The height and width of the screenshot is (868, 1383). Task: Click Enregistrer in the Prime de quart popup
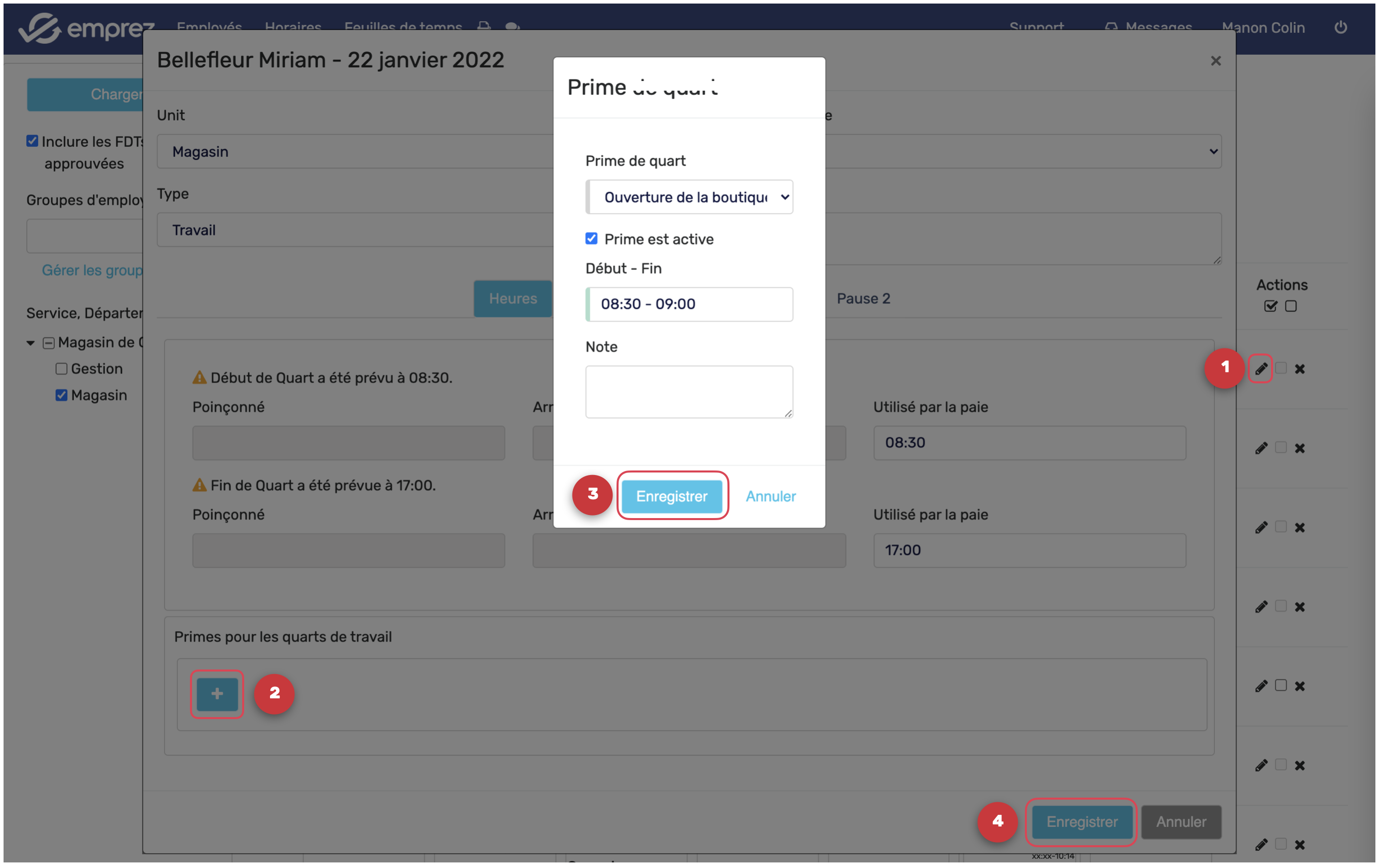(x=671, y=496)
